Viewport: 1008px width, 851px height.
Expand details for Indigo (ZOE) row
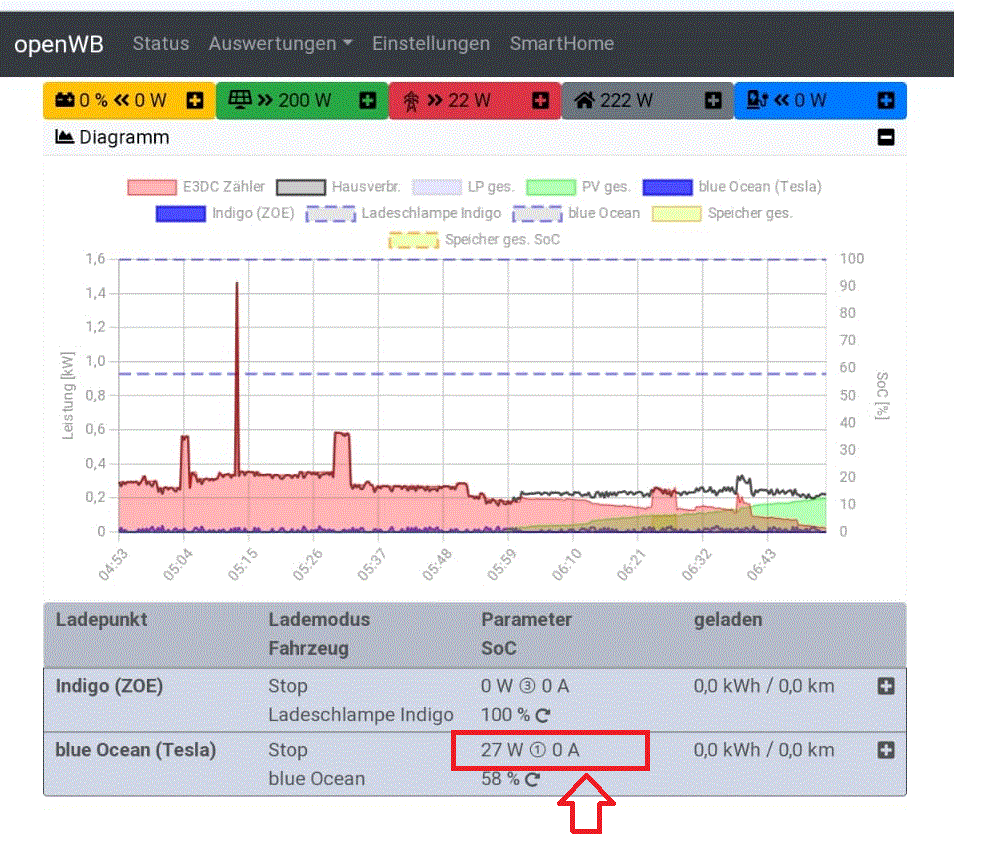885,686
